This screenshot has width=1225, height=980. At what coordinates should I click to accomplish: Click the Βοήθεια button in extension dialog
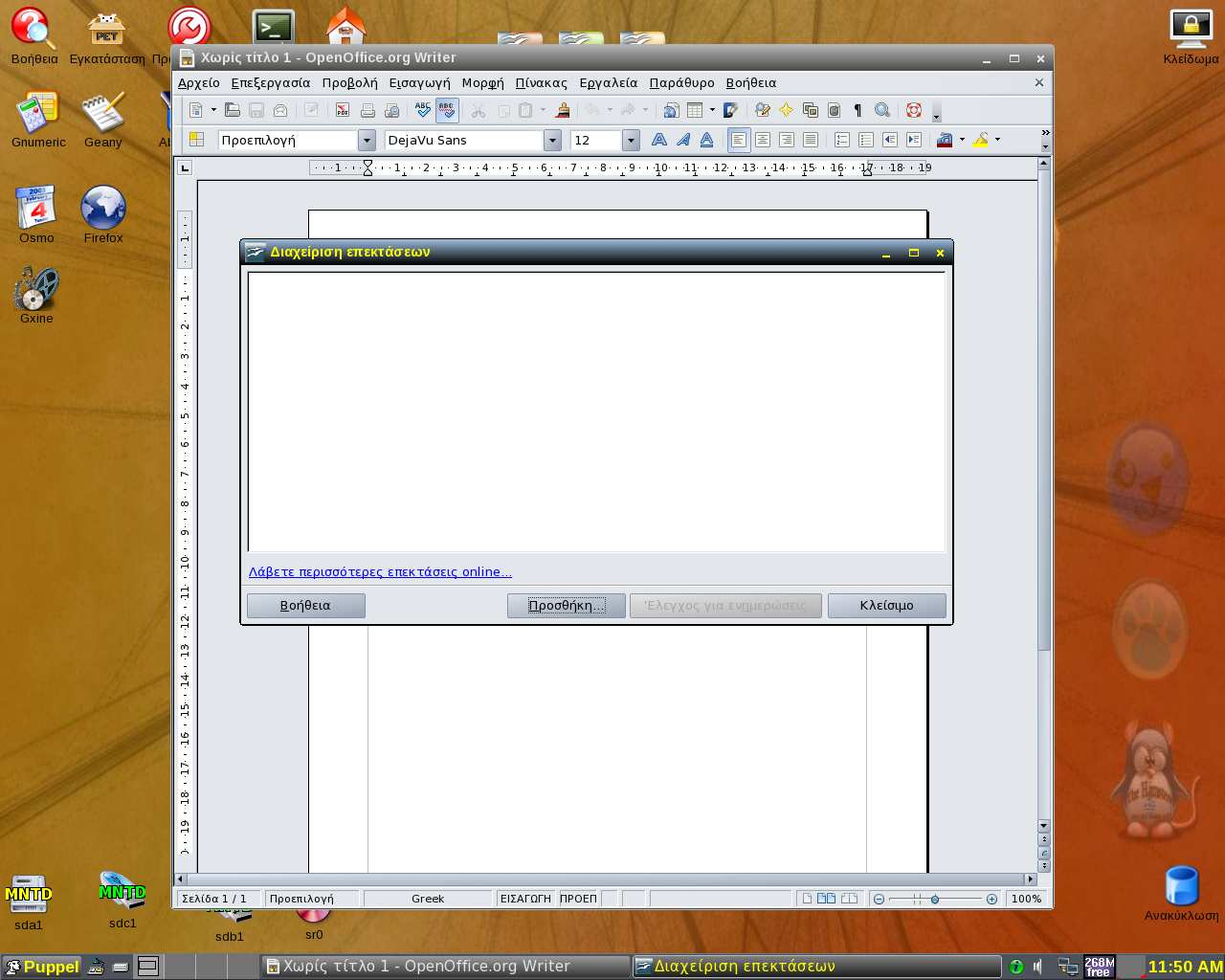(x=305, y=606)
